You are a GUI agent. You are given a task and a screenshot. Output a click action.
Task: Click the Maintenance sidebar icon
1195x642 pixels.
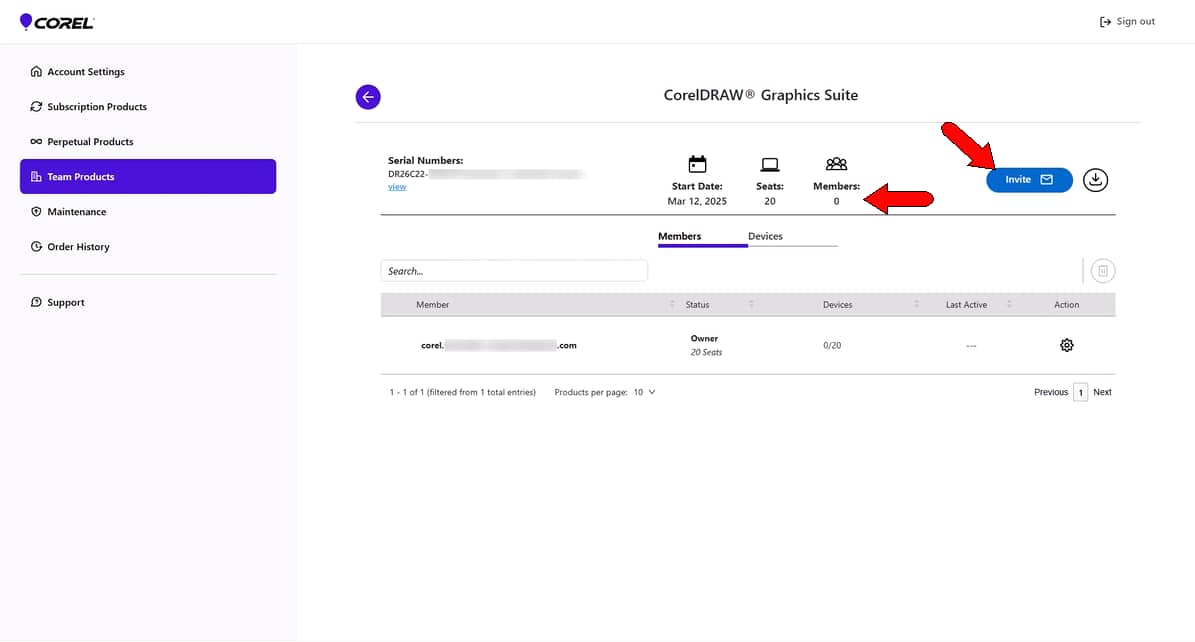tap(37, 211)
